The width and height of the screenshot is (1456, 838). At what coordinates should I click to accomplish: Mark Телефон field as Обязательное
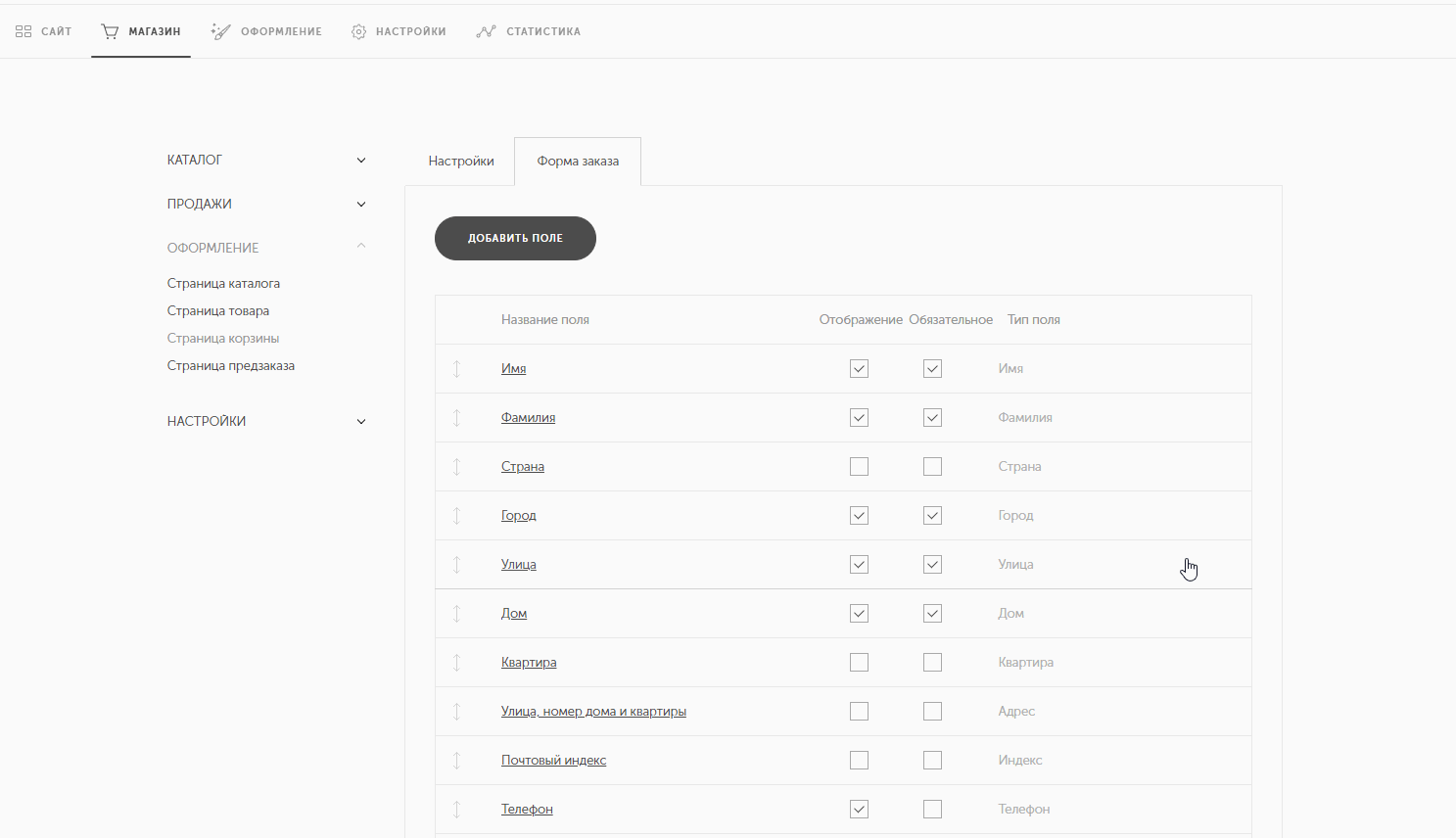932,810
